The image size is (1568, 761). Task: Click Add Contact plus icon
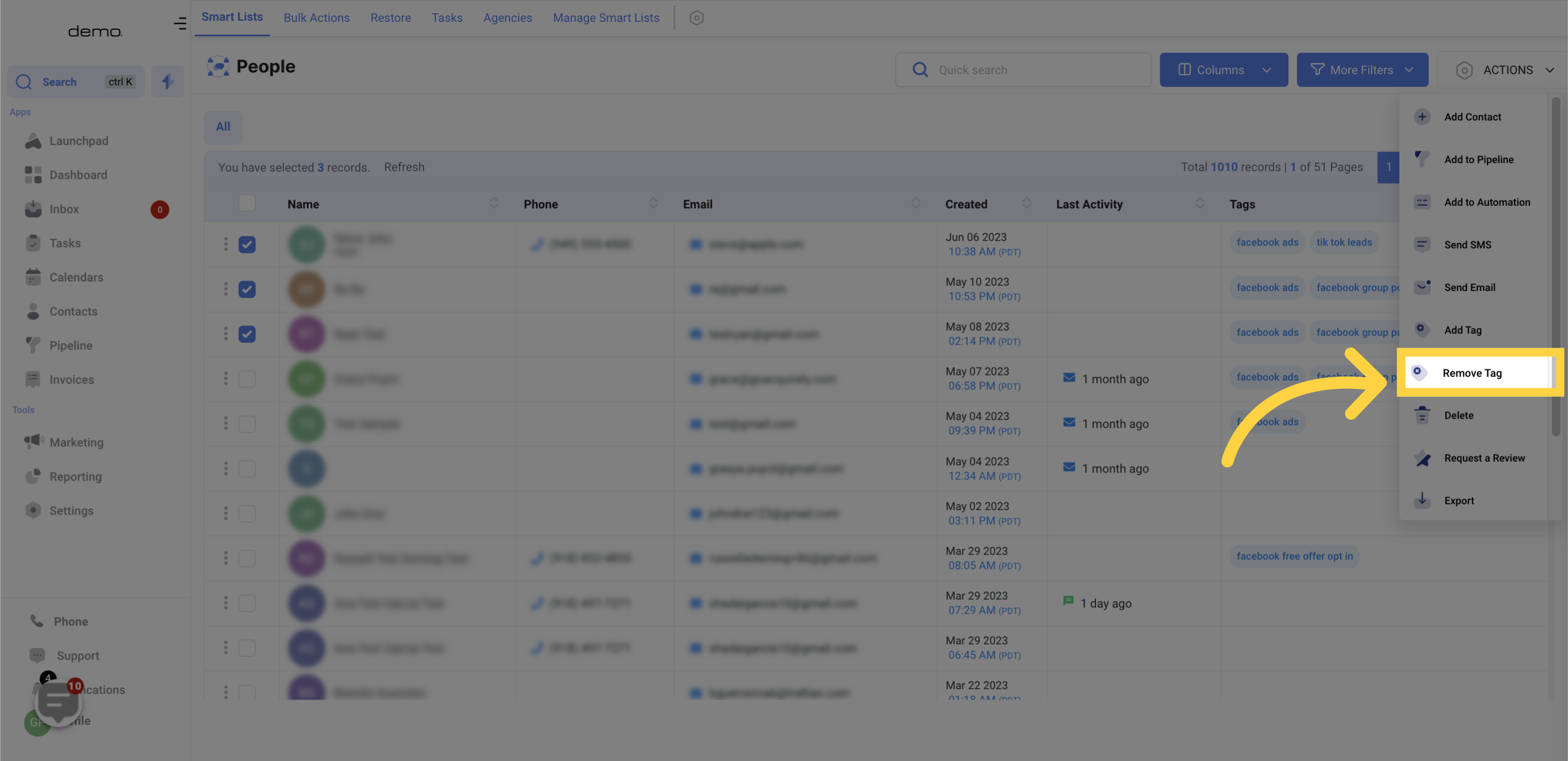click(x=1422, y=117)
